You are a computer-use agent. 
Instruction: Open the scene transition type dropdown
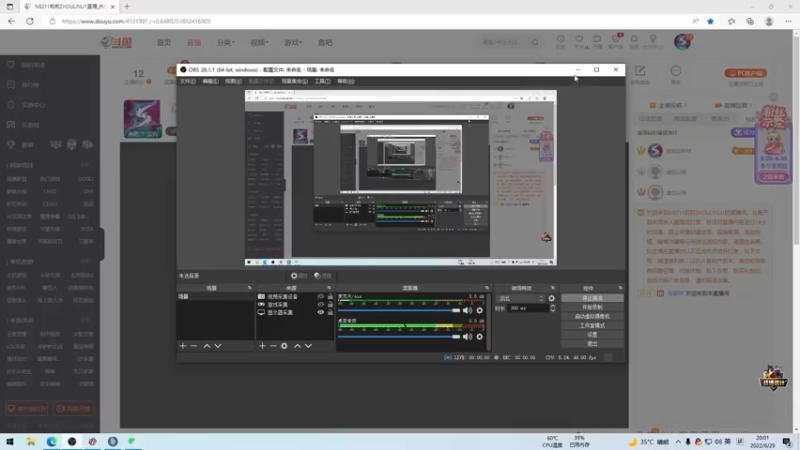[x=520, y=298]
